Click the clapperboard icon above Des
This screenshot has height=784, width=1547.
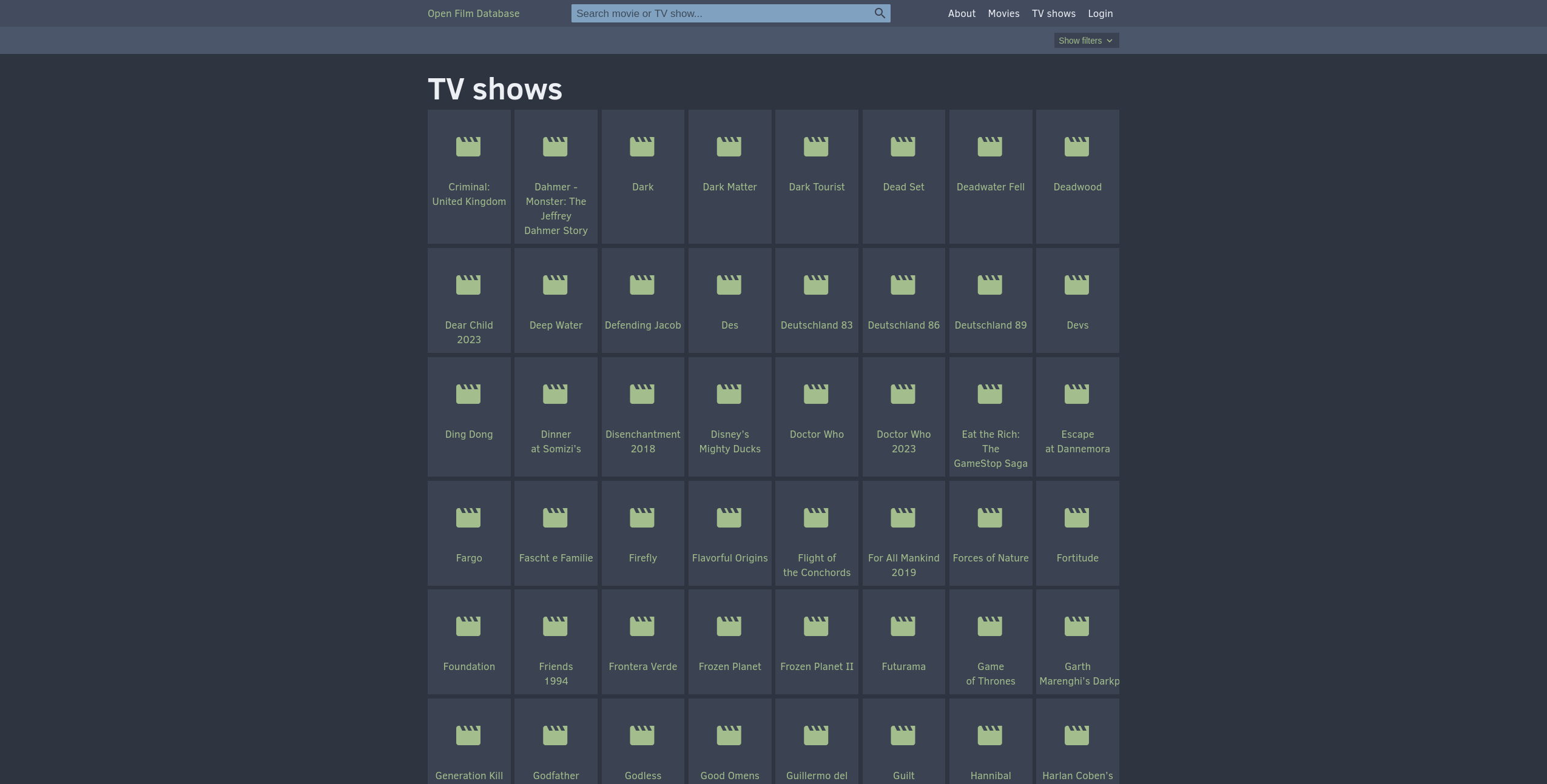pyautogui.click(x=729, y=284)
